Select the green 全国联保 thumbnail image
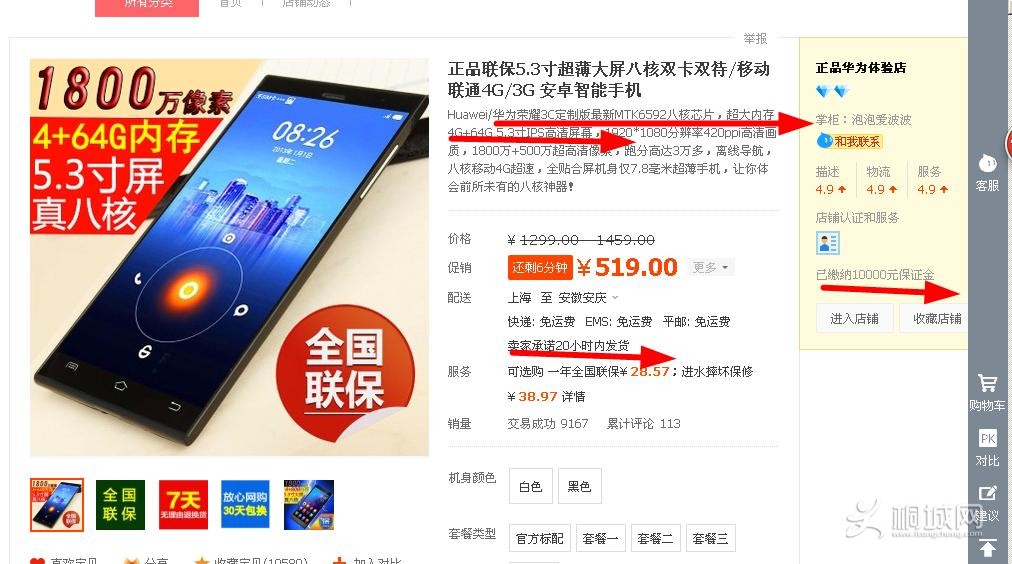 tap(120, 505)
